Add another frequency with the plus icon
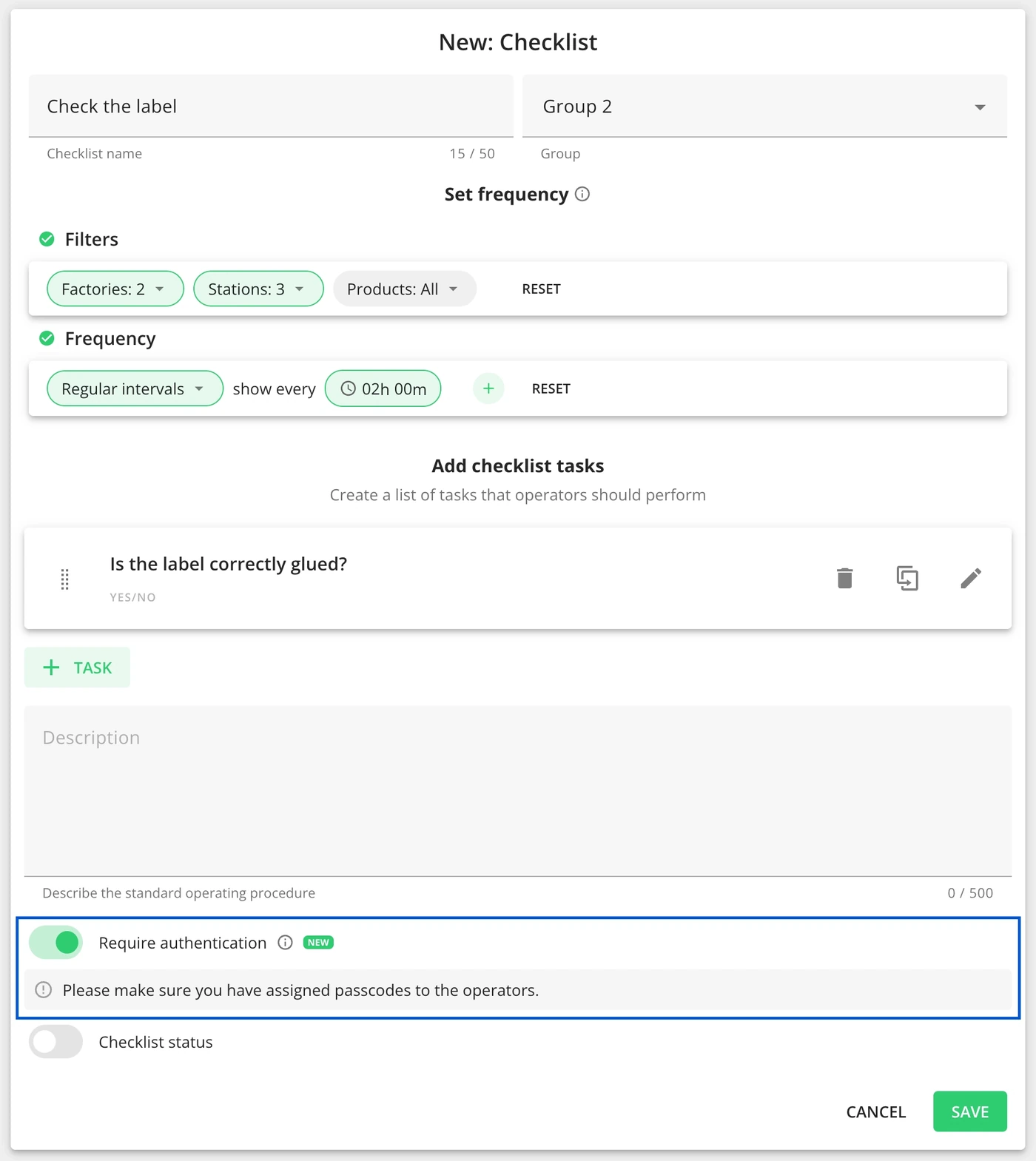 point(488,388)
